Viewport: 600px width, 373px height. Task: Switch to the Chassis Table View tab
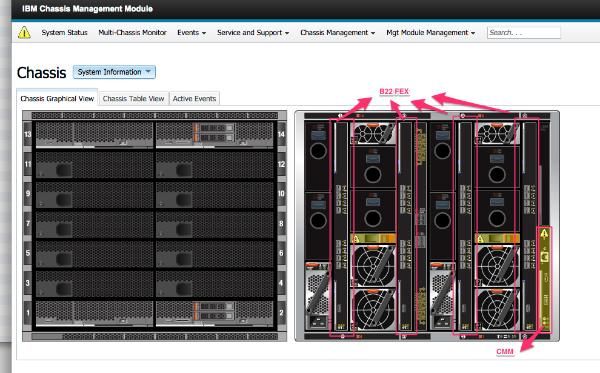pyautogui.click(x=133, y=99)
